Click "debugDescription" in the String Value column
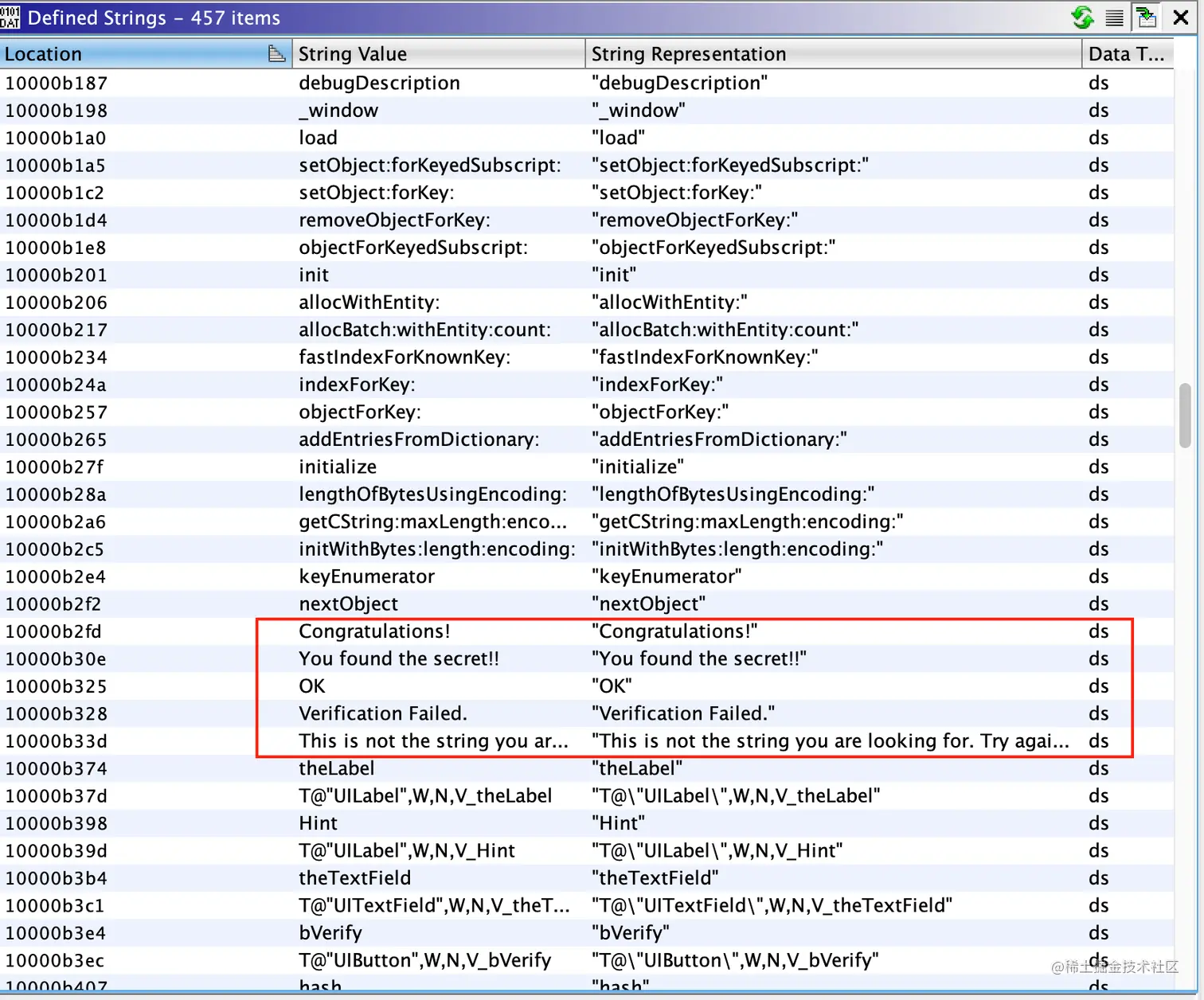 coord(379,83)
